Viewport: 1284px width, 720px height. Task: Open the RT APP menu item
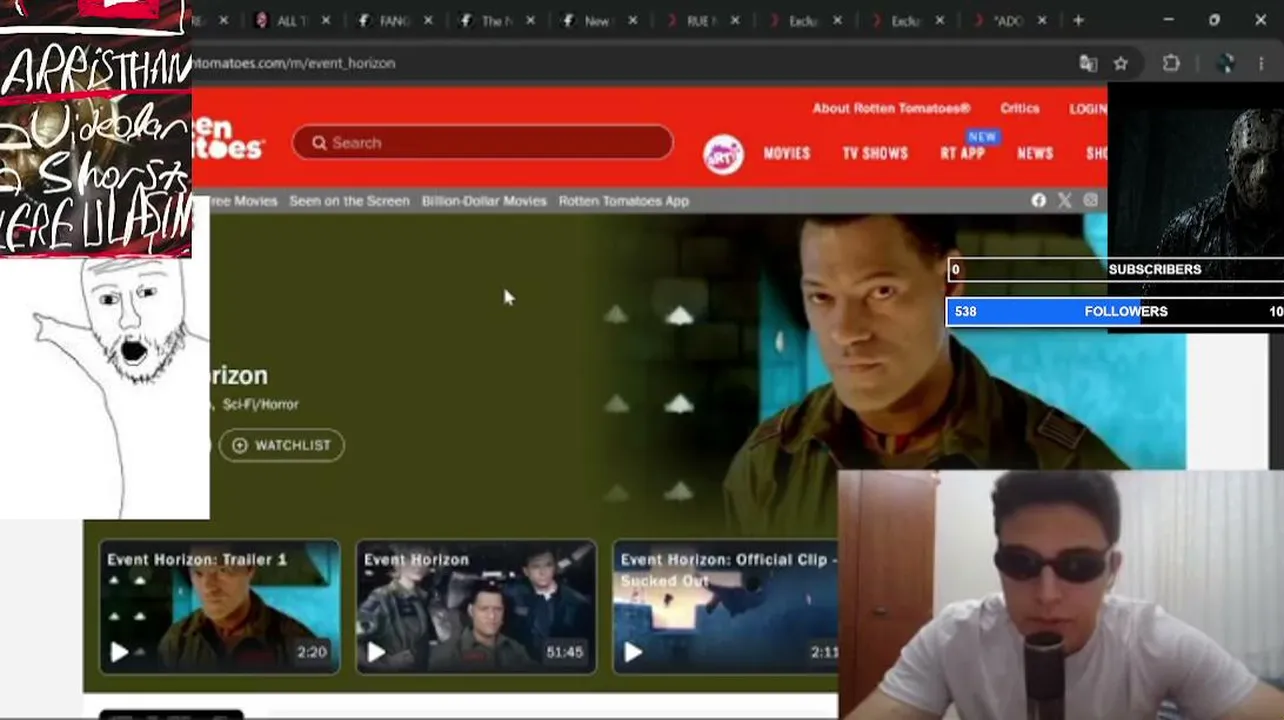tap(962, 154)
